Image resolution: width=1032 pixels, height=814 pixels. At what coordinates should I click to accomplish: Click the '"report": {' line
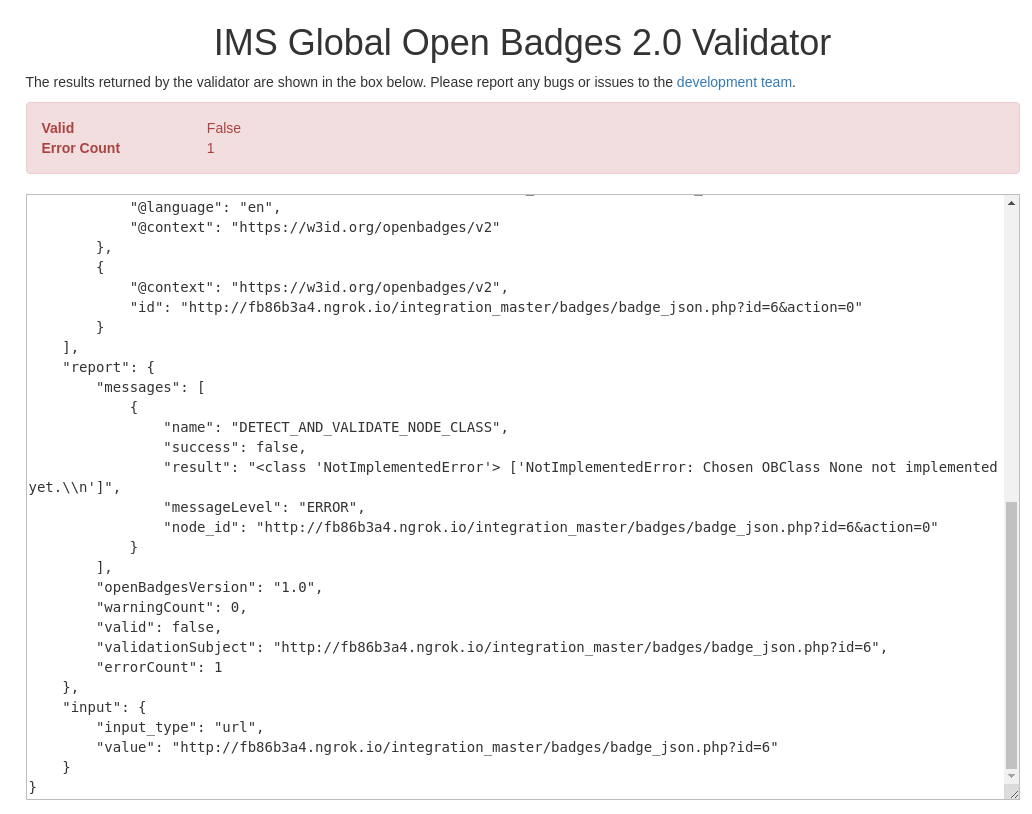click(109, 367)
